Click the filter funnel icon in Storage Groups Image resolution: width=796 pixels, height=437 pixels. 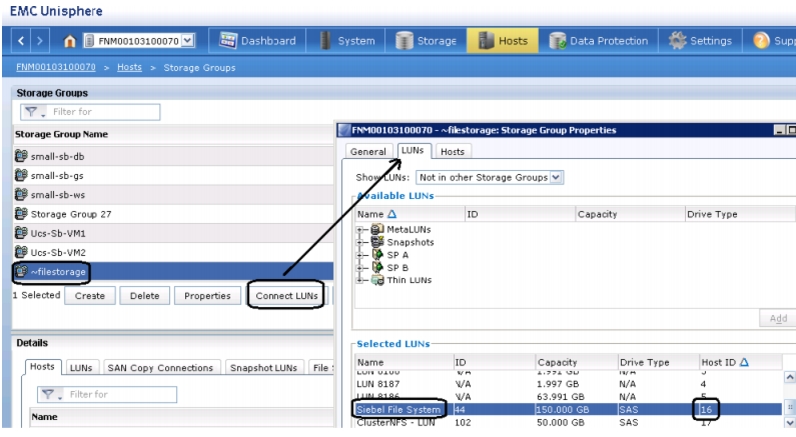click(32, 112)
